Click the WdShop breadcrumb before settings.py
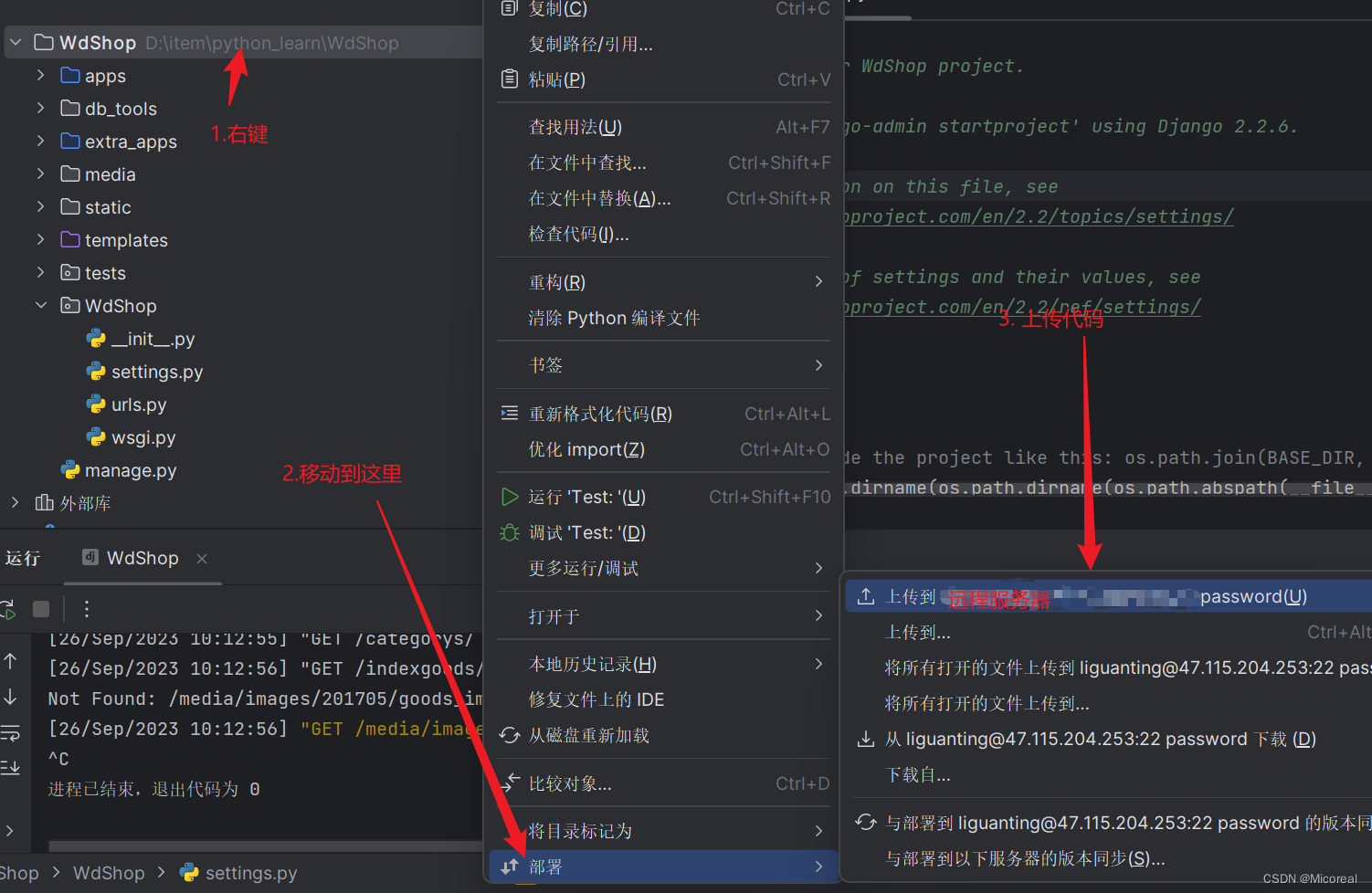1372x893 pixels. (109, 873)
